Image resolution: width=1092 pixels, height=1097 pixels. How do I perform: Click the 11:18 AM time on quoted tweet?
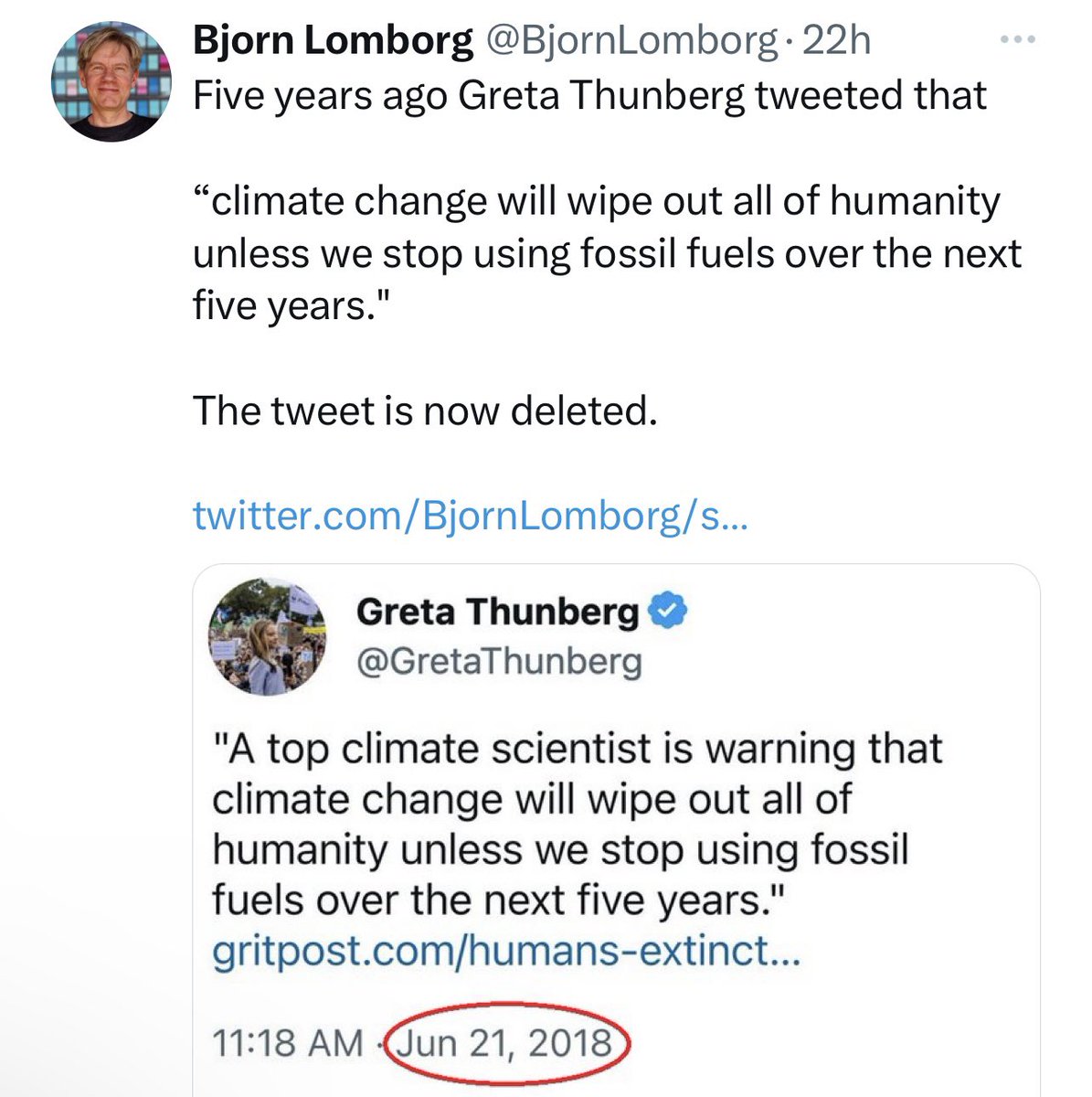tap(287, 1043)
